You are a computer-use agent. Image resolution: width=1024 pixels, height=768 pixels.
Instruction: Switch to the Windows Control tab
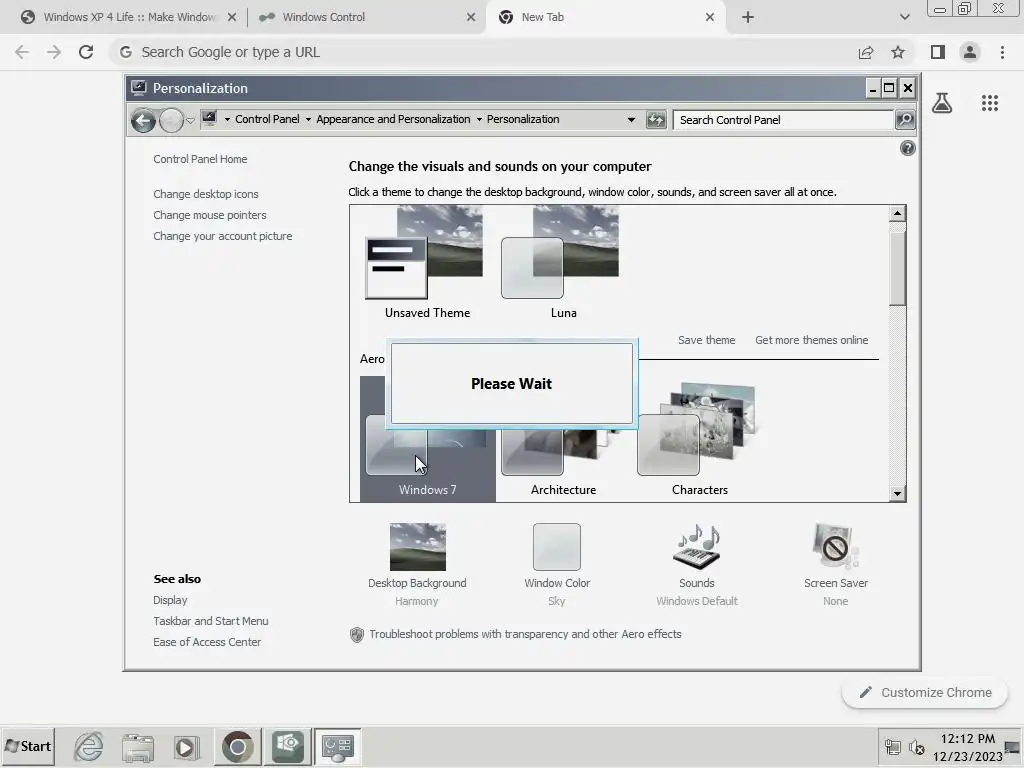click(x=366, y=17)
